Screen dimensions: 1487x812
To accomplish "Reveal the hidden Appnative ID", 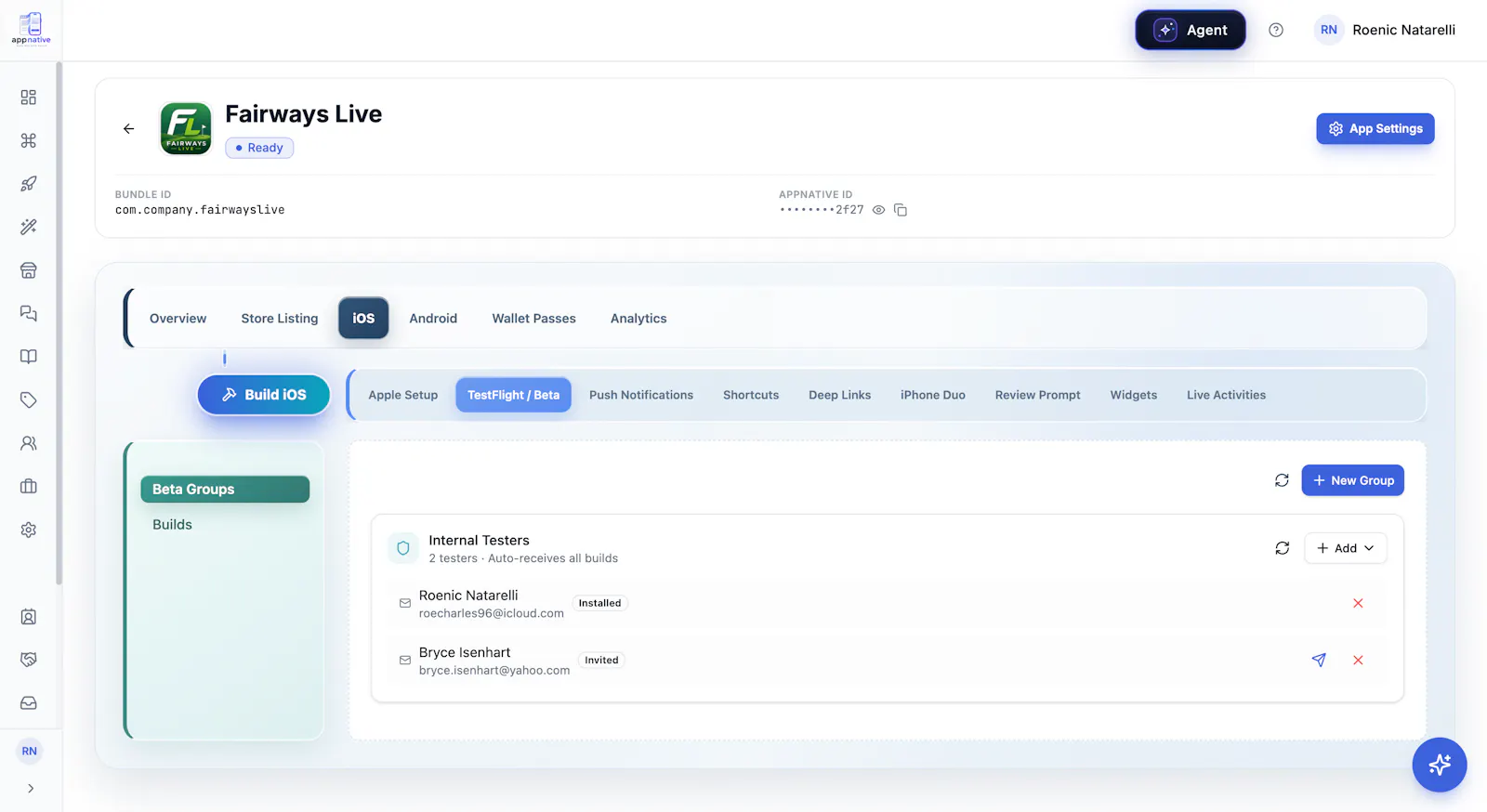I will pyautogui.click(x=878, y=210).
